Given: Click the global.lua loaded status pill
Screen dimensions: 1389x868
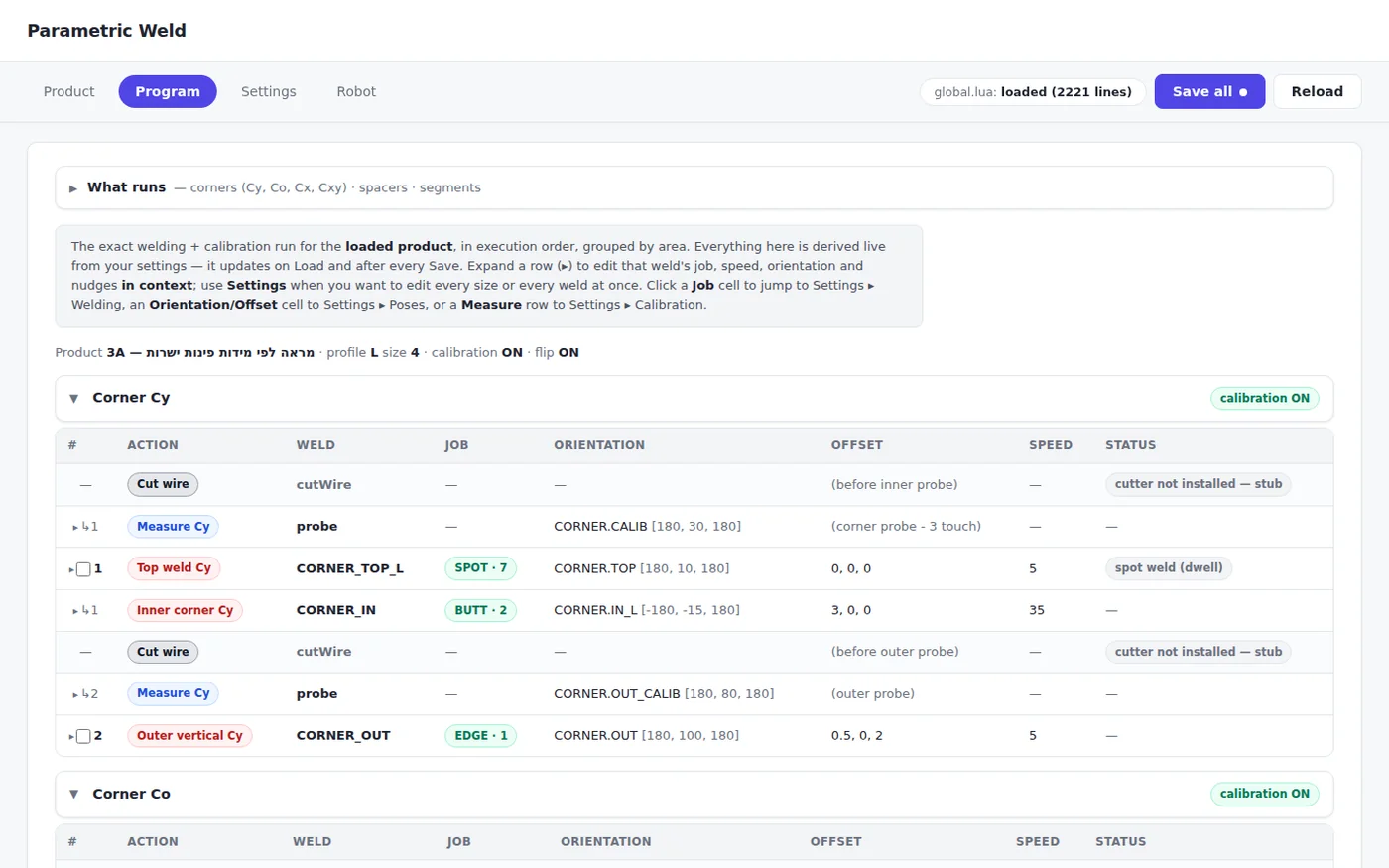Looking at the screenshot, I should [x=1033, y=92].
